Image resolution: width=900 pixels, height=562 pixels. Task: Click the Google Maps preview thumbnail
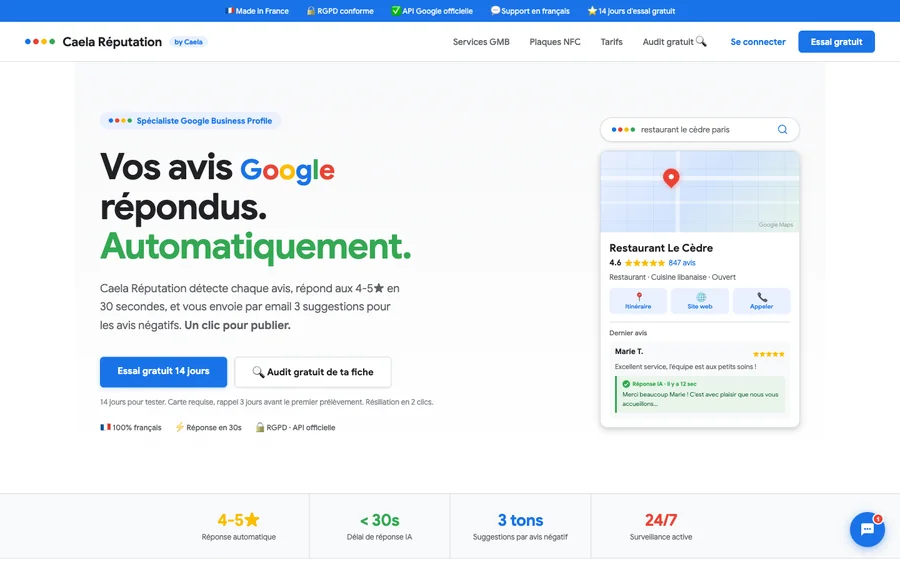(x=700, y=192)
